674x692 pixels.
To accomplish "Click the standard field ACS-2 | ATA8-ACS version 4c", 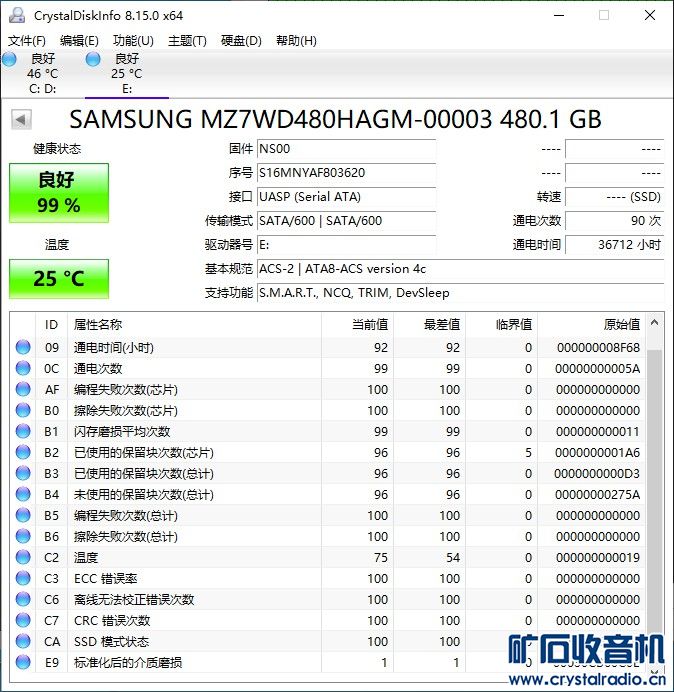I will (x=460, y=269).
